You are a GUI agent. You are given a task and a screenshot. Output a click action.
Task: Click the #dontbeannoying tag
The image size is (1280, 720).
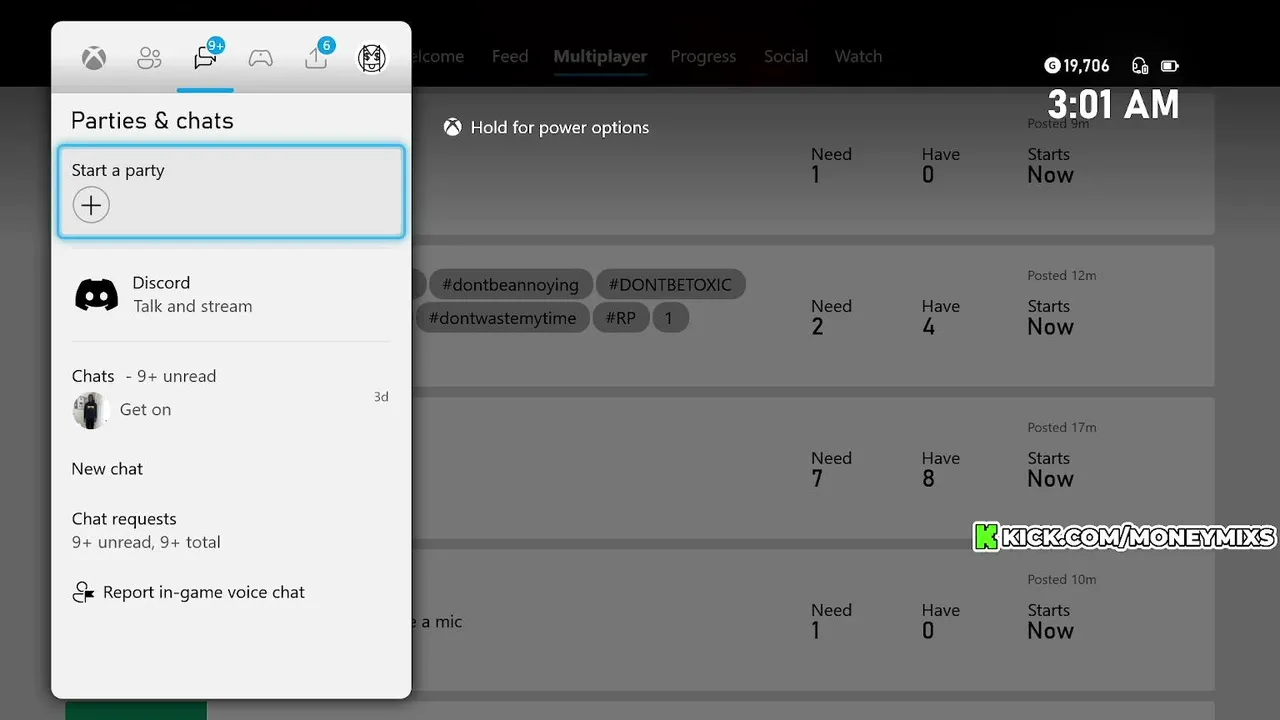(x=511, y=285)
